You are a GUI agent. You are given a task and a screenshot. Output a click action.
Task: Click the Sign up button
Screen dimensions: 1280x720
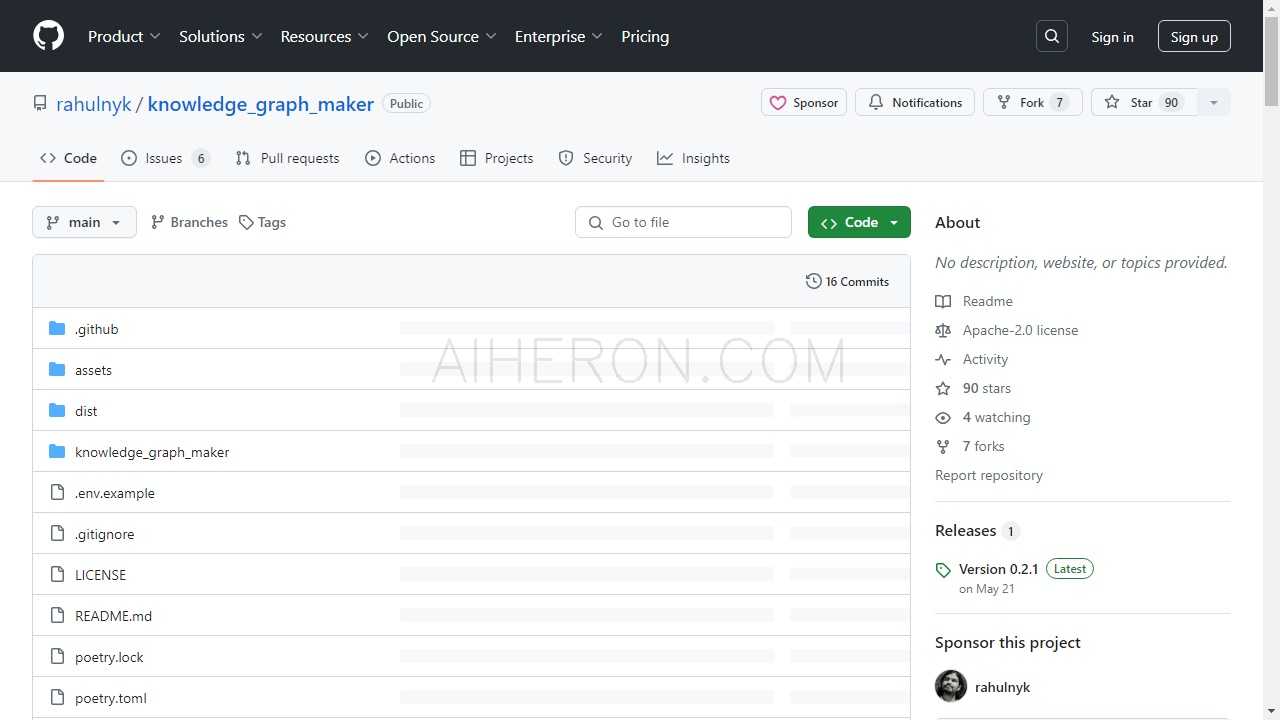(x=1193, y=36)
